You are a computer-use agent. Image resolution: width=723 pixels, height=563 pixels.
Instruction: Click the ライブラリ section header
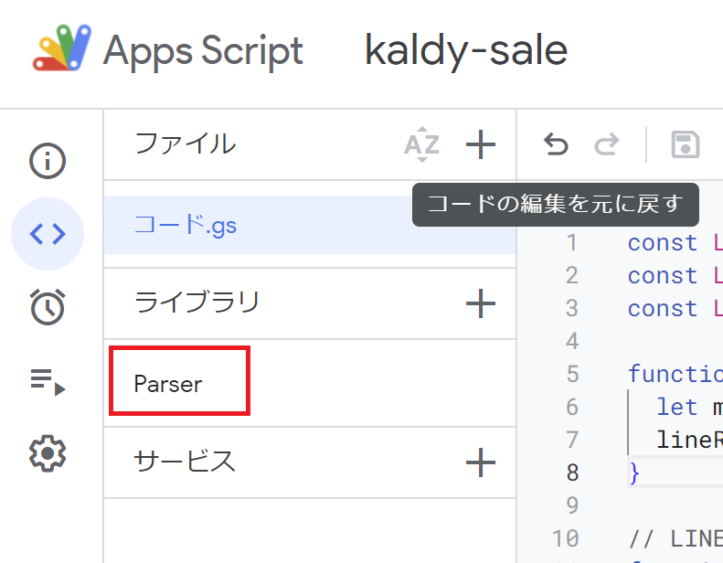(197, 302)
